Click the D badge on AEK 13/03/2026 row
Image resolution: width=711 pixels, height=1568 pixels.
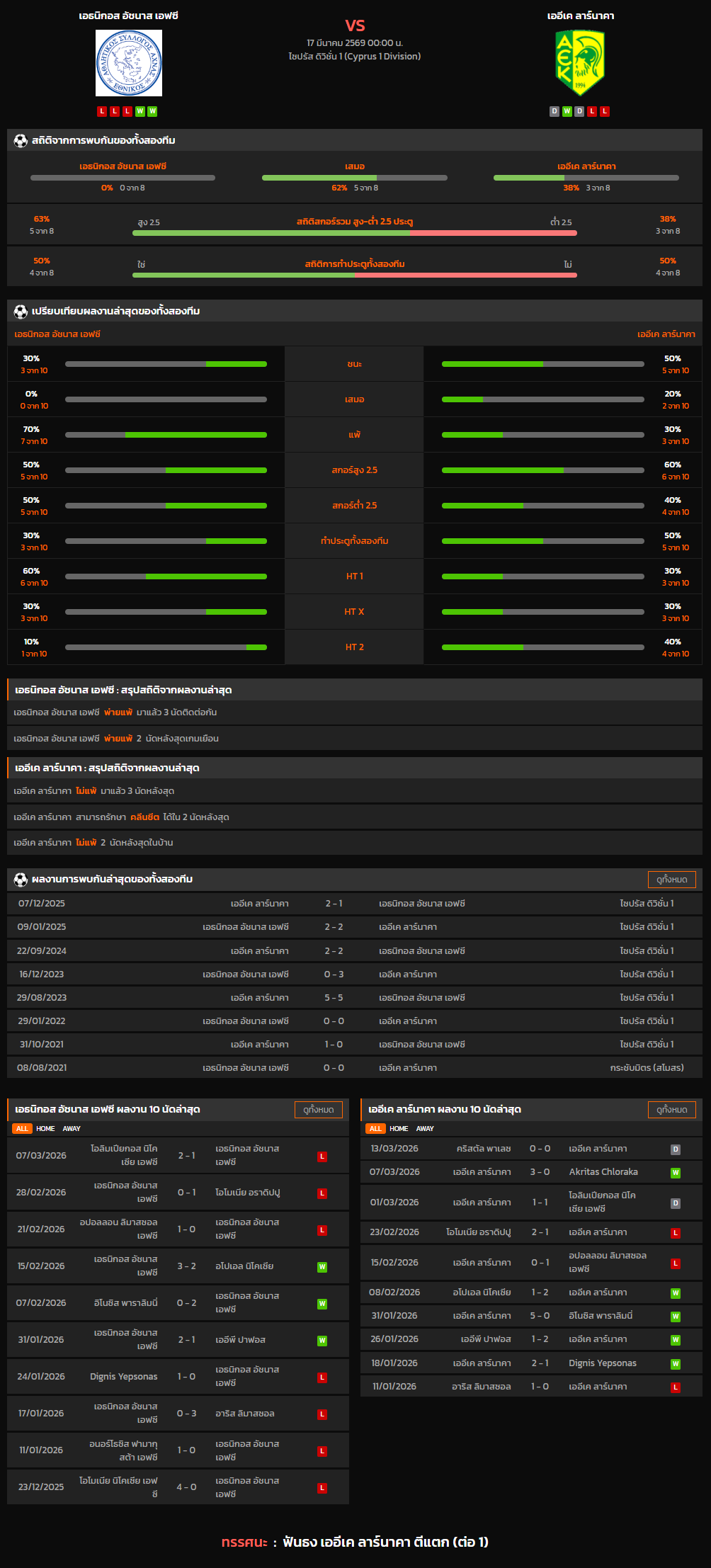[676, 1149]
